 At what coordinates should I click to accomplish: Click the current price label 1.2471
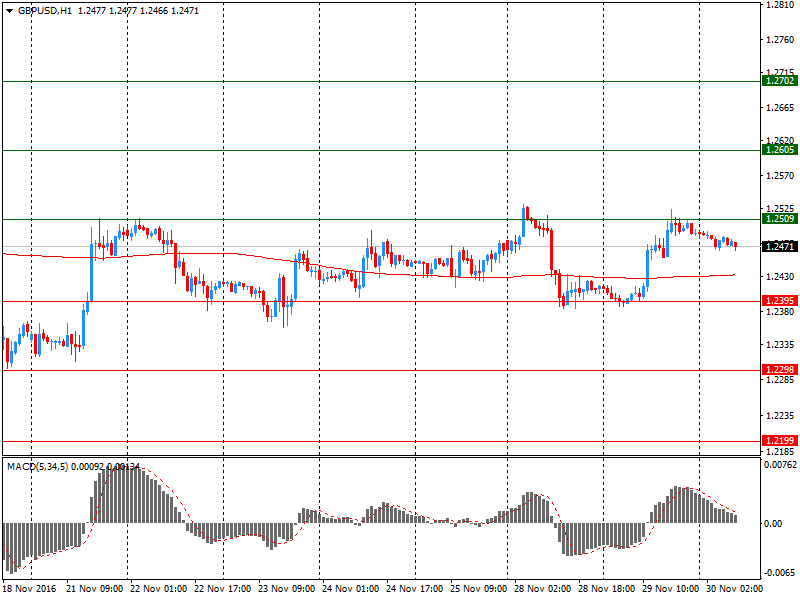click(779, 246)
